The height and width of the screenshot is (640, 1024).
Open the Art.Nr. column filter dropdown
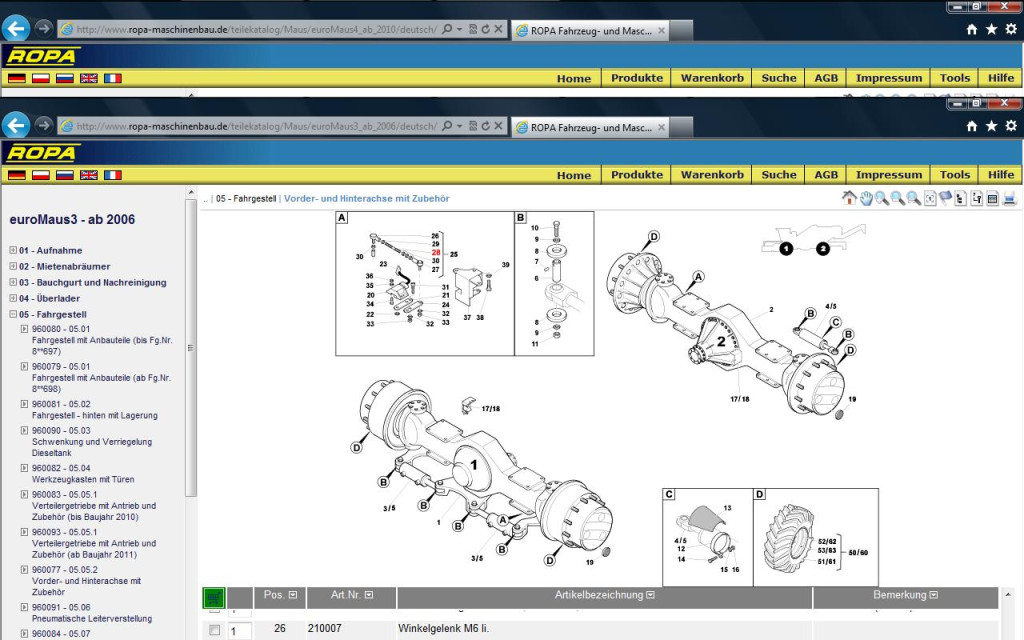[369, 595]
